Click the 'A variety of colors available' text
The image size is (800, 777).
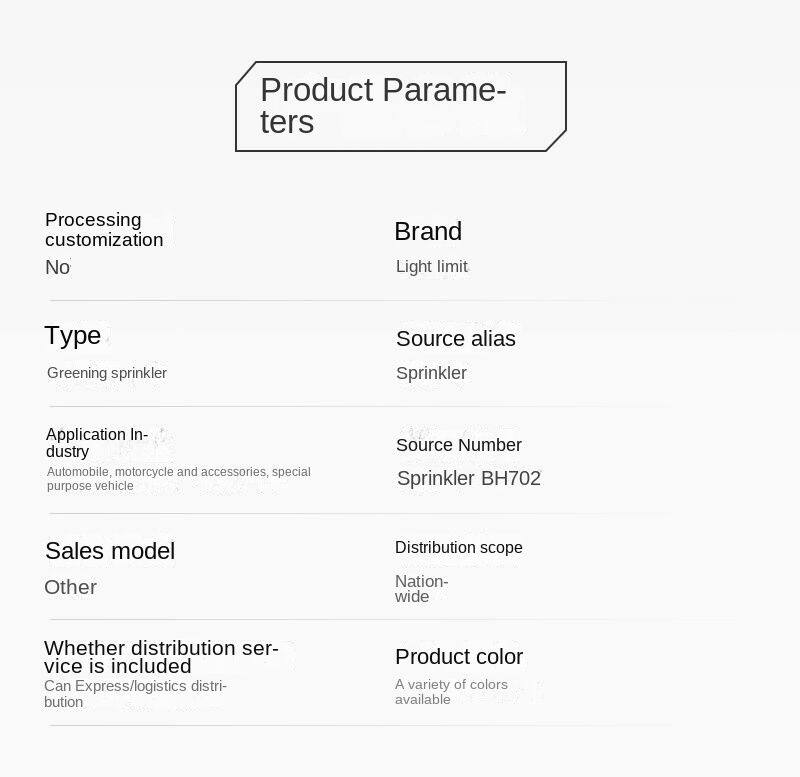click(451, 692)
